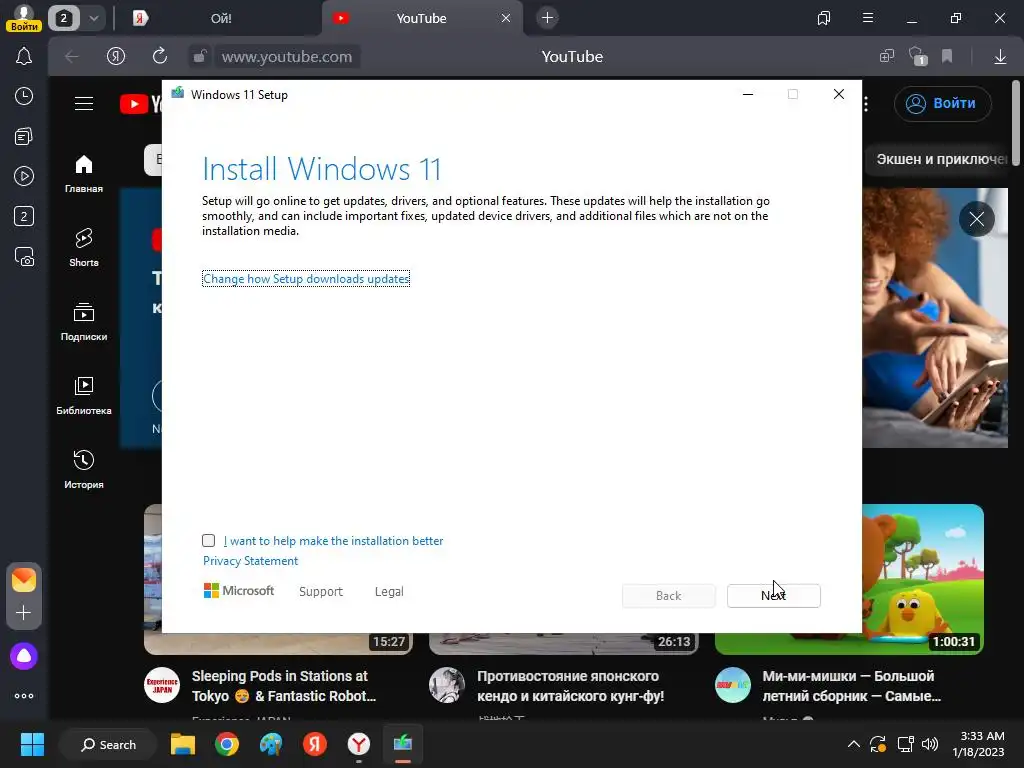Click the YouTube logo

point(140,104)
